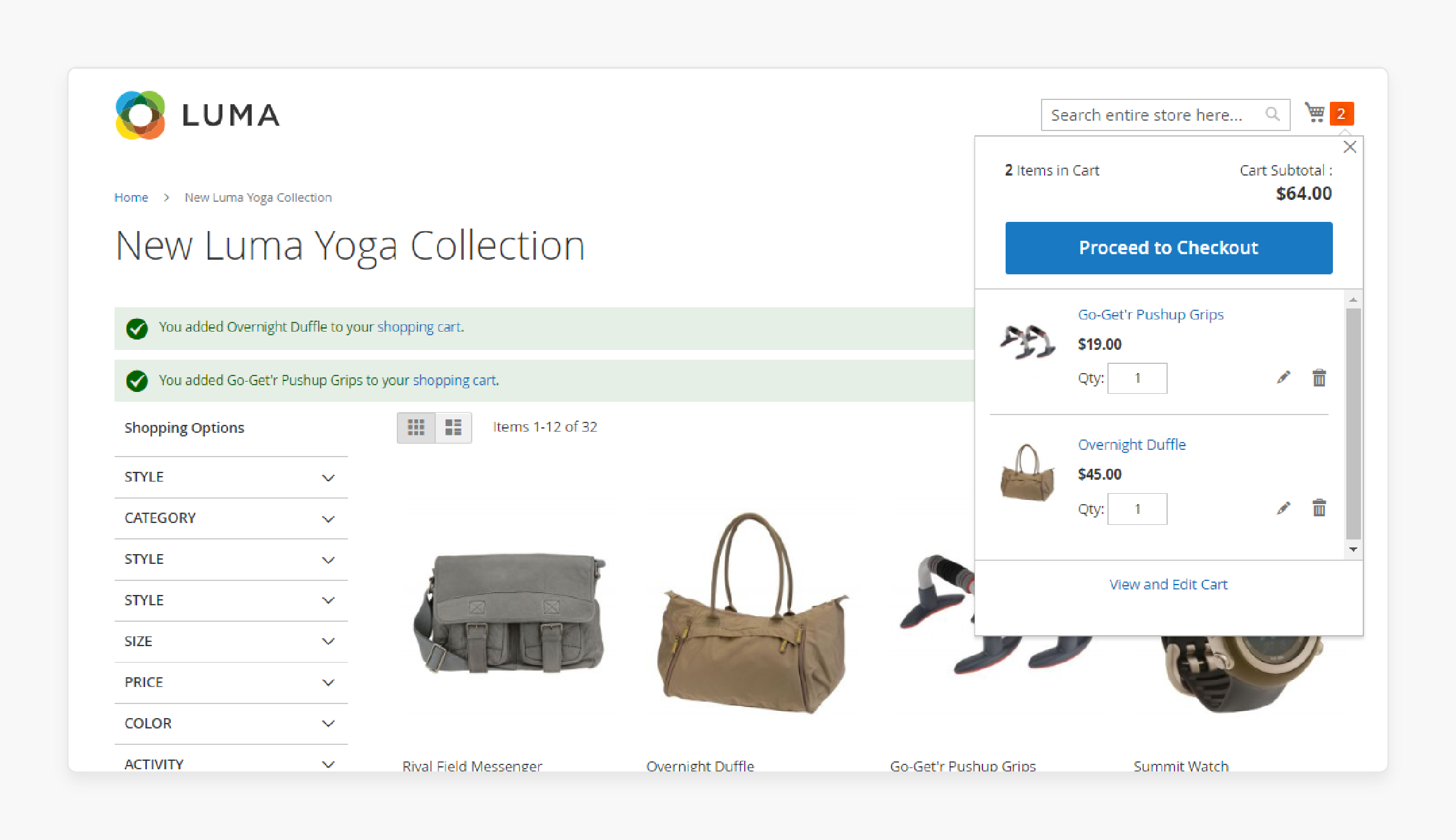
Task: Click '2 Items in Cart' text
Action: click(x=1052, y=171)
